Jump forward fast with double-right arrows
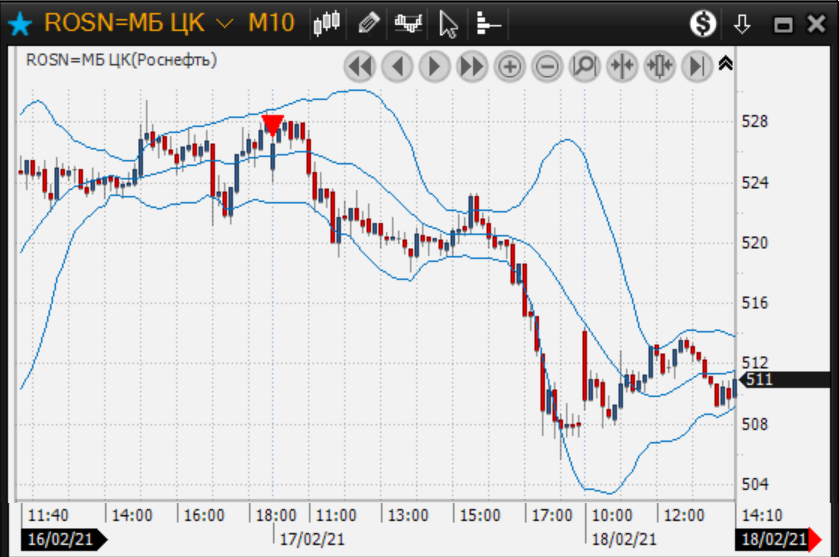The image size is (839, 557). pyautogui.click(x=472, y=67)
